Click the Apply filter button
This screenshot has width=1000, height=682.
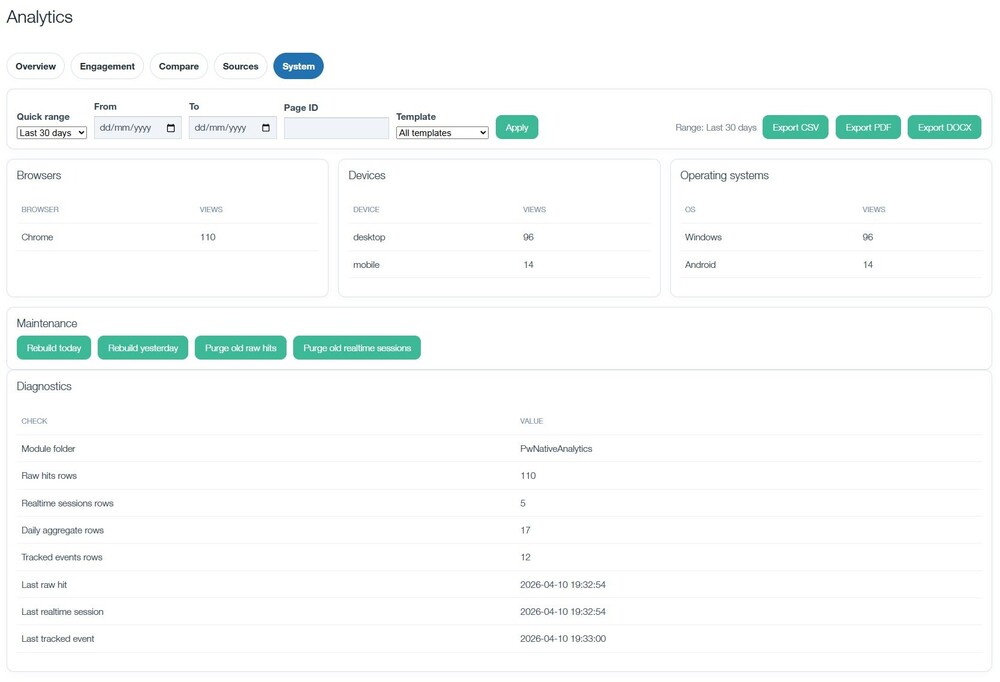coord(517,128)
